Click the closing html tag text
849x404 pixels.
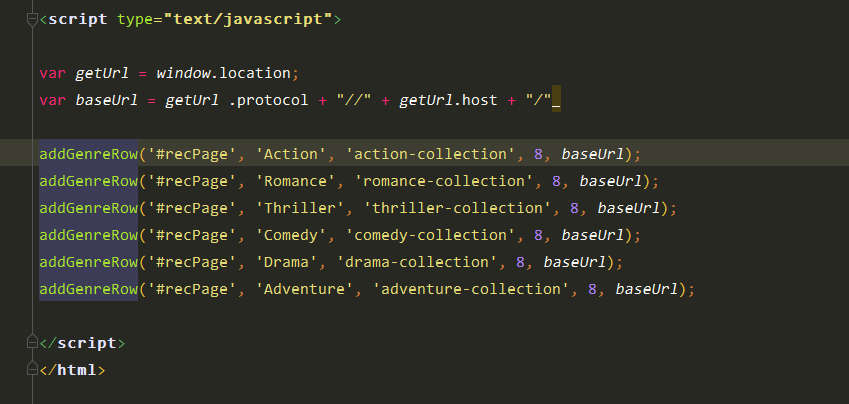[x=73, y=370]
